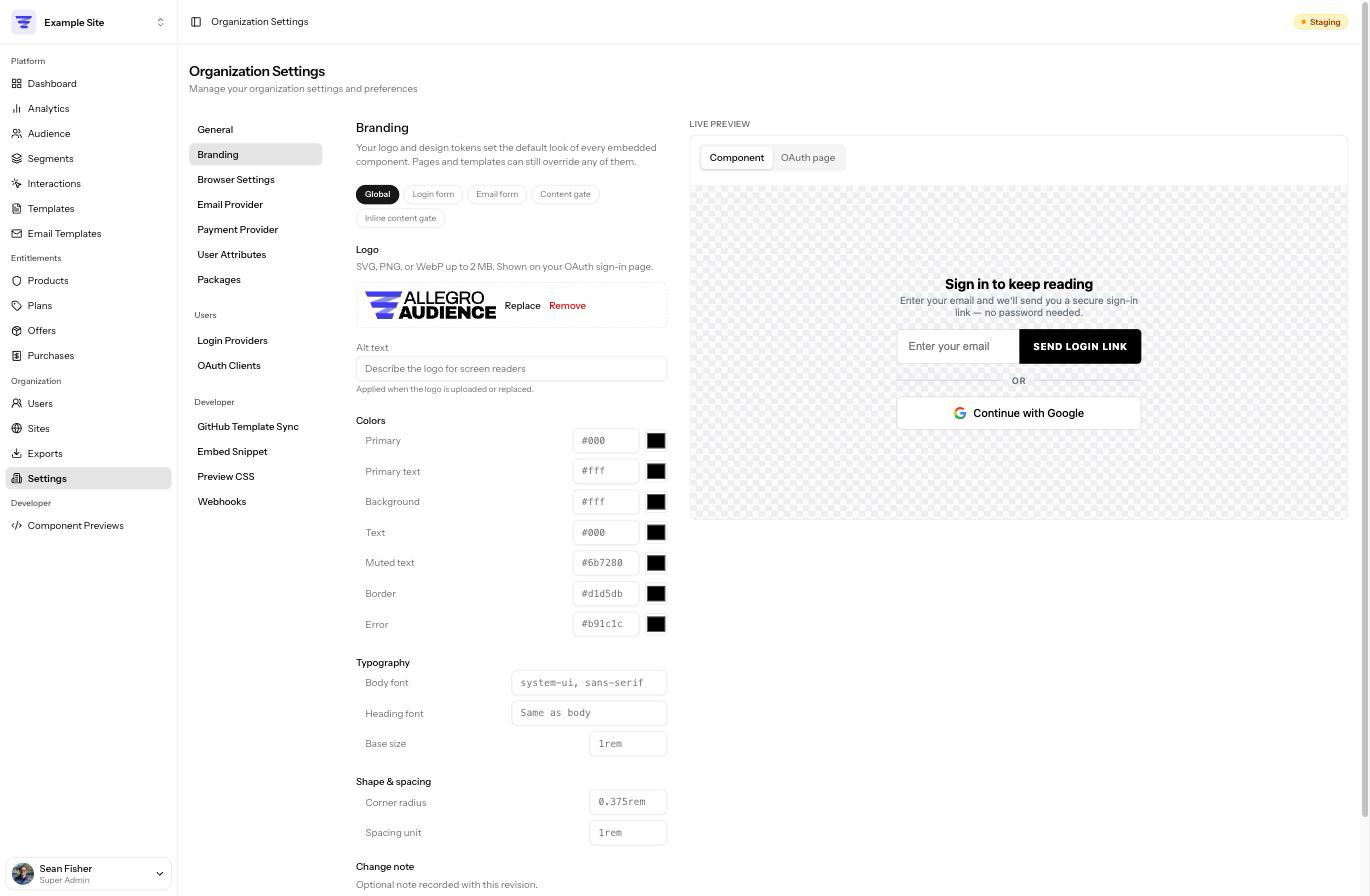Open the Component Previews code icon
Screen dimensions: 1370x896
(17, 526)
